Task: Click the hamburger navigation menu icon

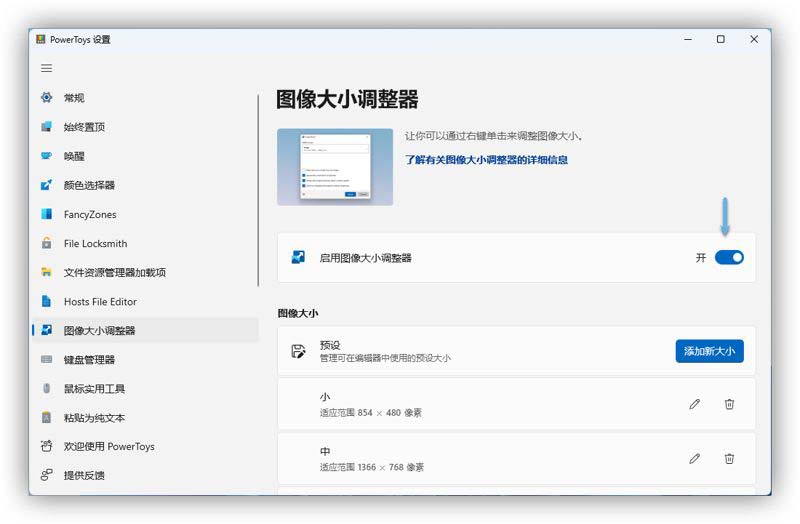Action: [x=46, y=68]
